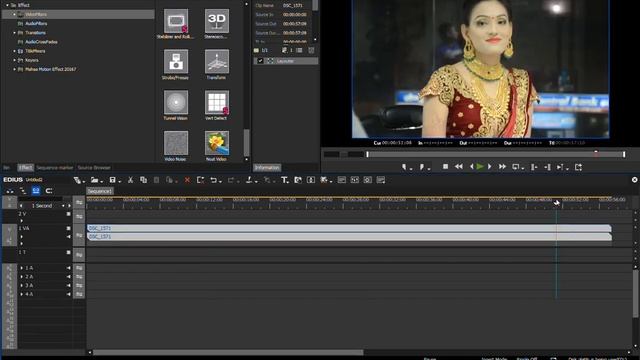Jump to next edit point

[547, 167]
